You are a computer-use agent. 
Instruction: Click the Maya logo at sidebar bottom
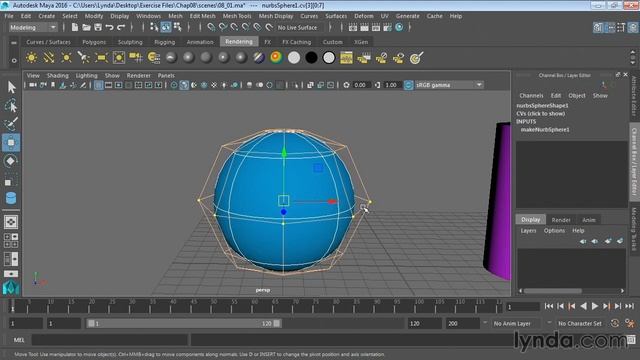(x=11, y=287)
